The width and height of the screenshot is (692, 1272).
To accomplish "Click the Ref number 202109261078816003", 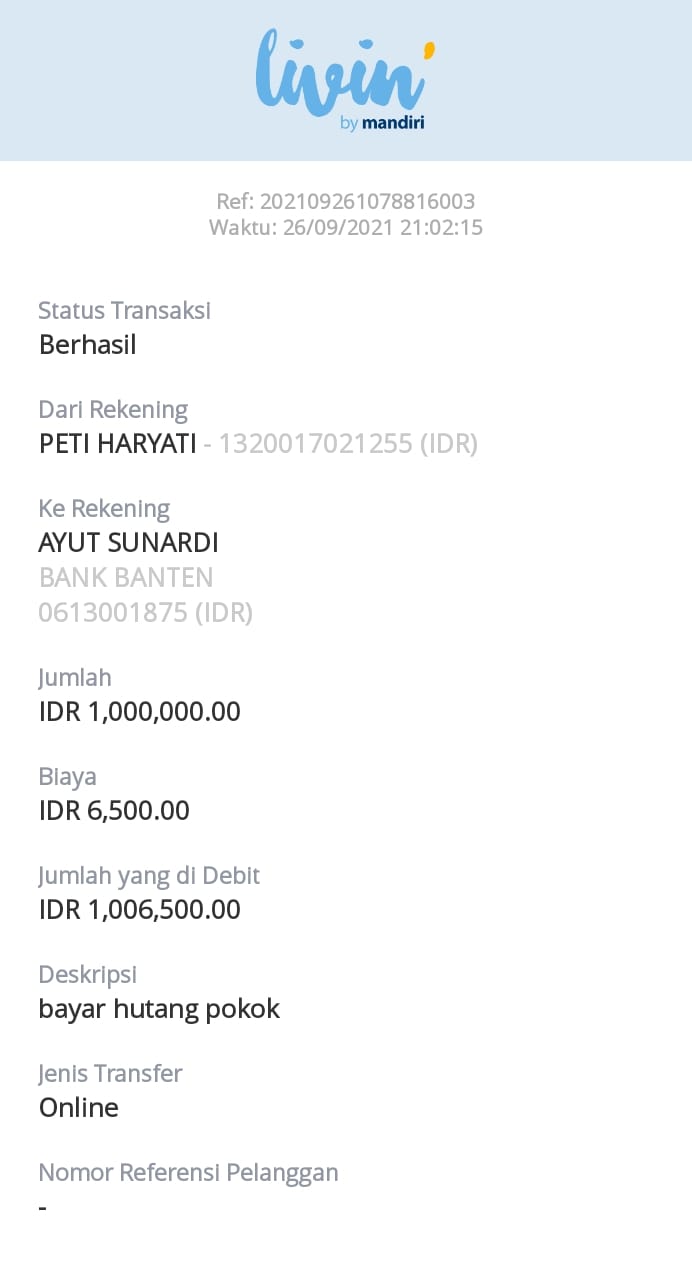I will click(345, 202).
